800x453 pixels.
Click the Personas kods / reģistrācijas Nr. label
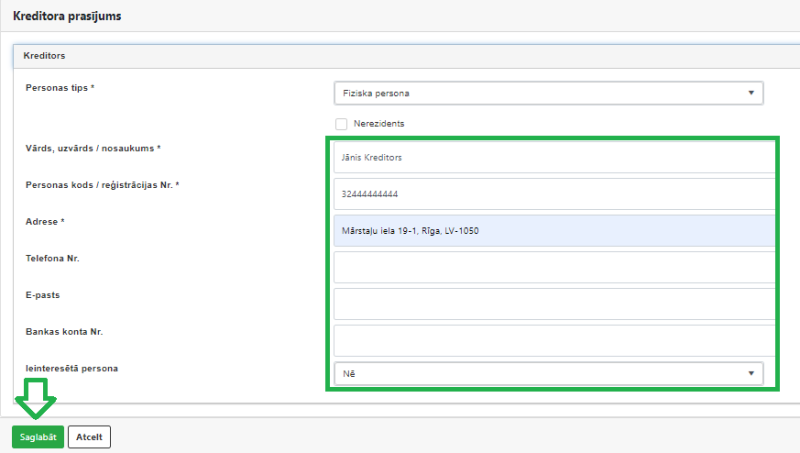(x=101, y=185)
